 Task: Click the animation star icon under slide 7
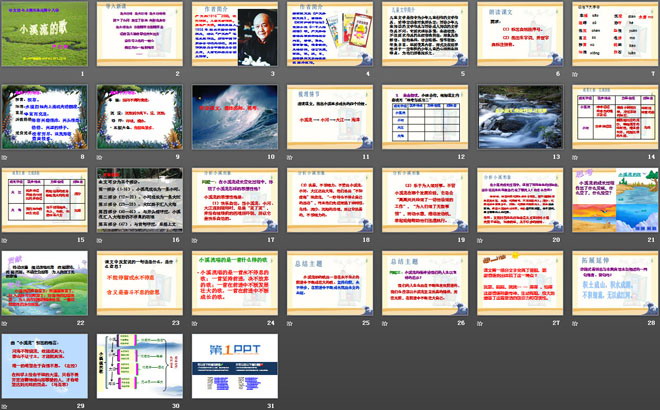coord(575,74)
